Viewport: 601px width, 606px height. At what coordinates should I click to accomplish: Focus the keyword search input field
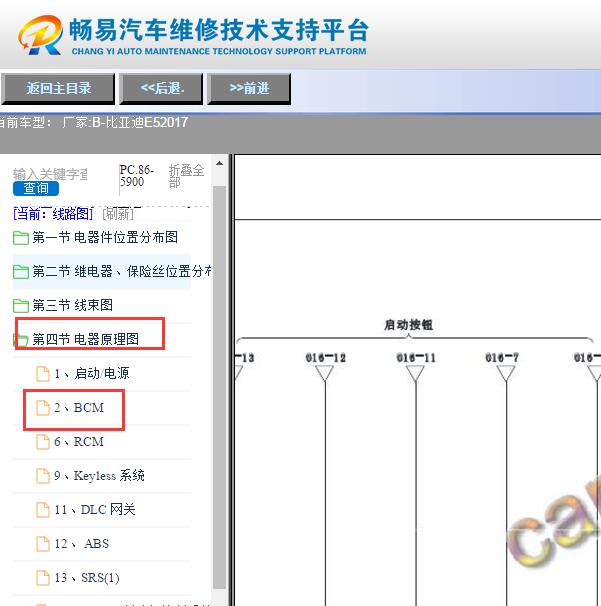pos(50,174)
